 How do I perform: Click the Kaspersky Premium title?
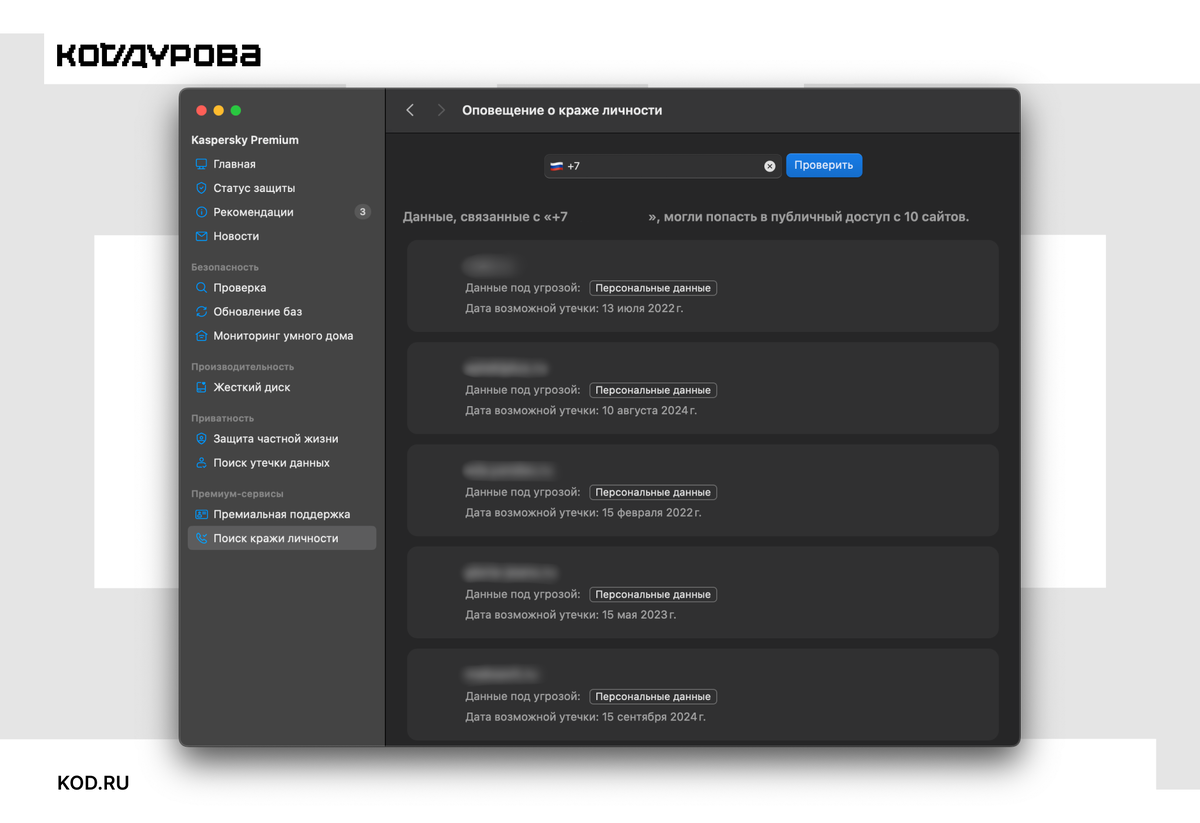[245, 140]
